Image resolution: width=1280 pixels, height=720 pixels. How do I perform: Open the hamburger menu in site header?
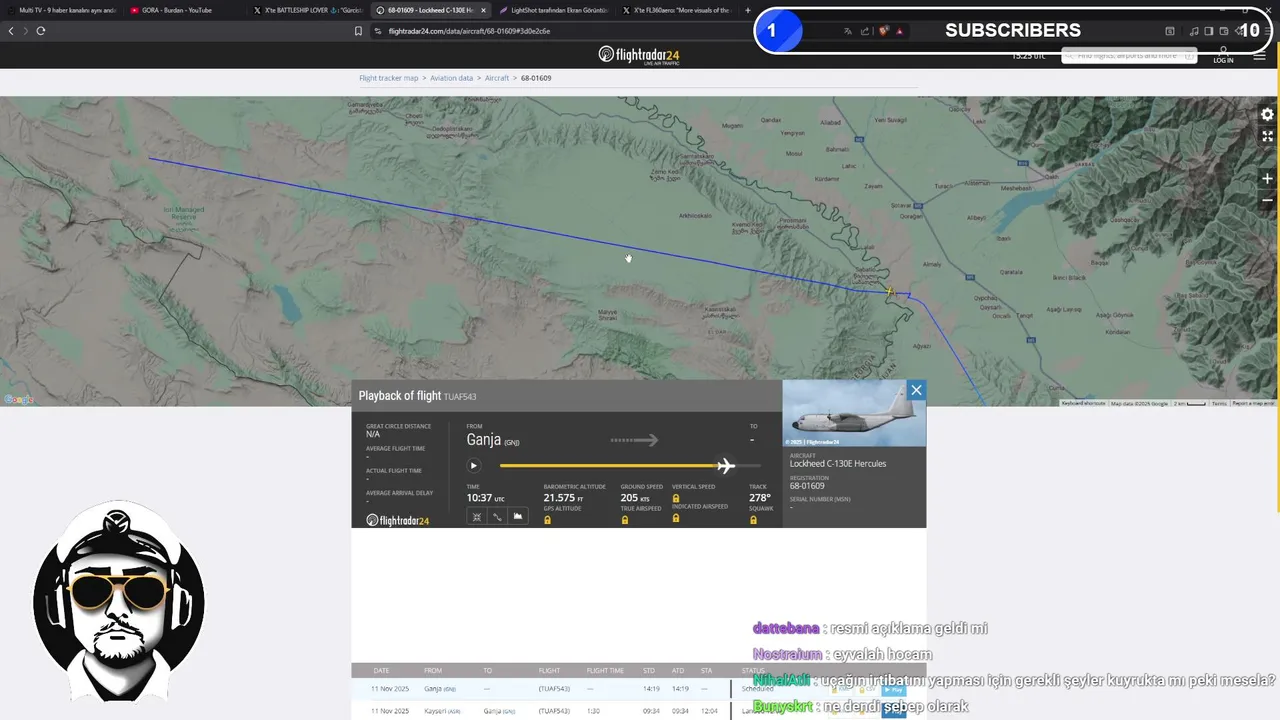click(x=1259, y=56)
